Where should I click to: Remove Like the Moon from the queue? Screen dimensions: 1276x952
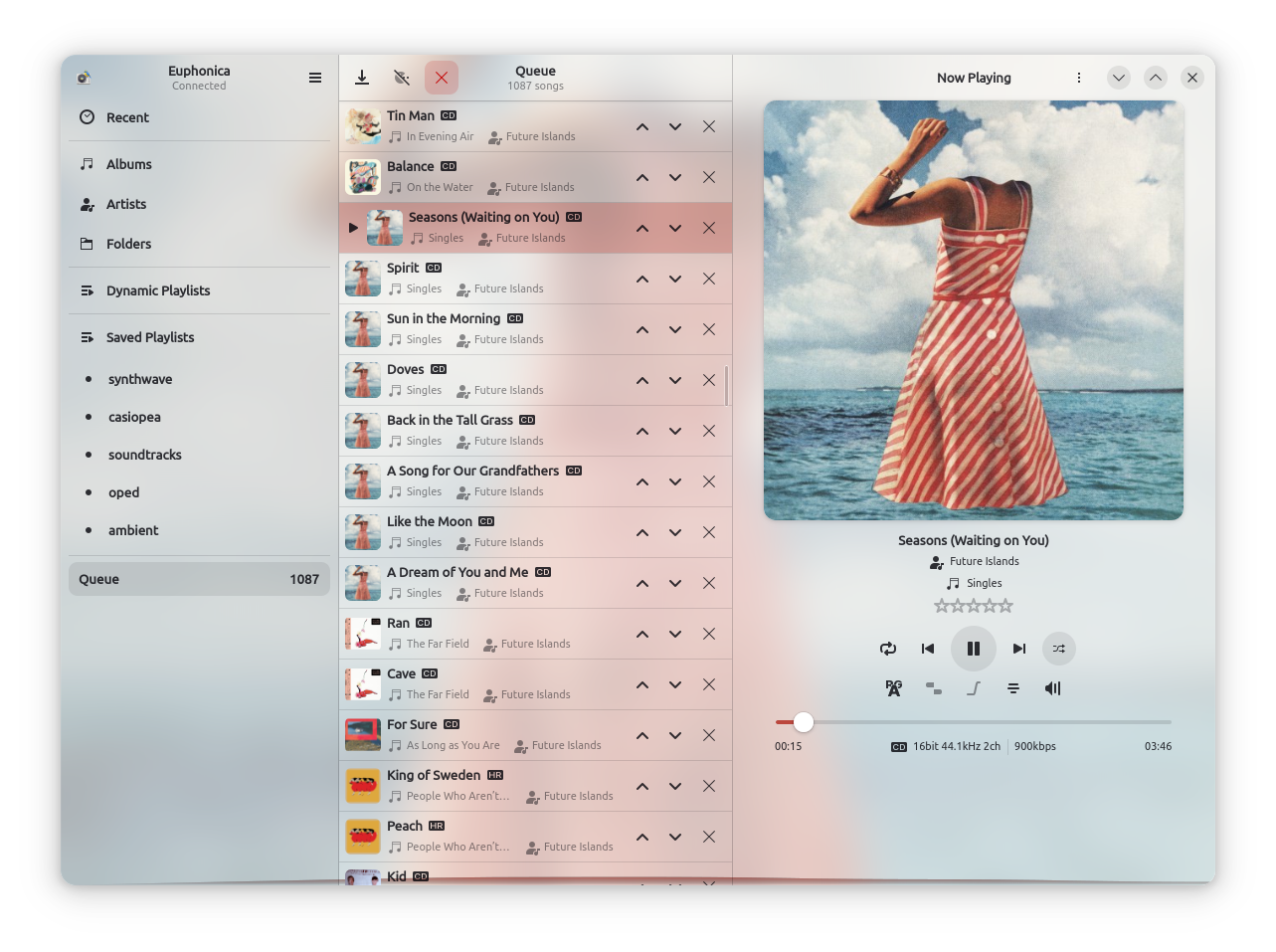(709, 532)
